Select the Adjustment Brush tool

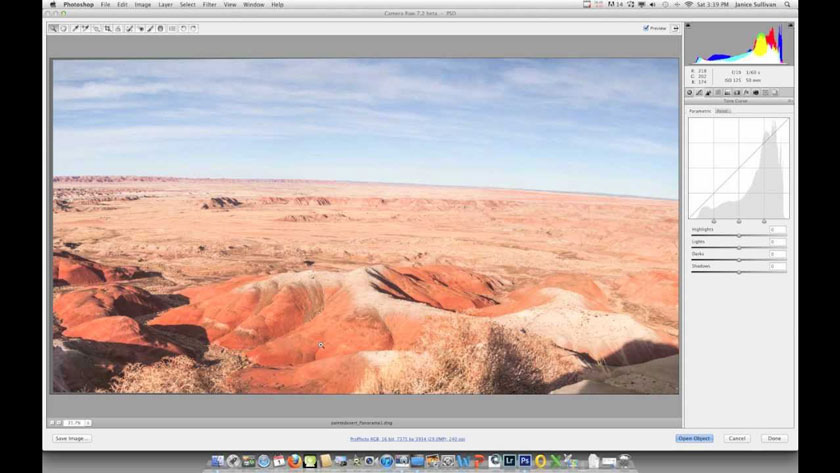coord(150,28)
